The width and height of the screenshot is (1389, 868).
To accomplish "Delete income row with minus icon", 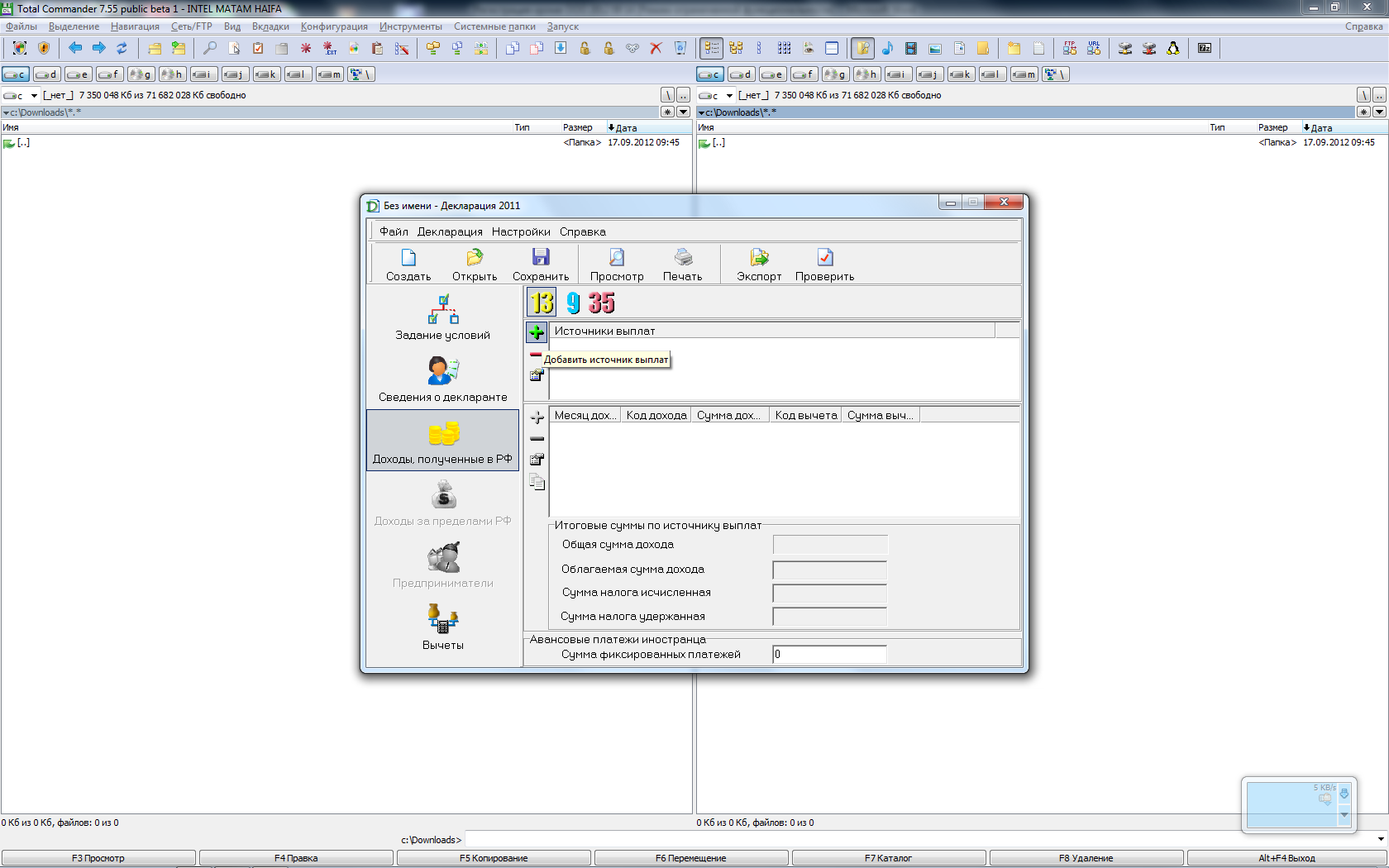I will 537,439.
